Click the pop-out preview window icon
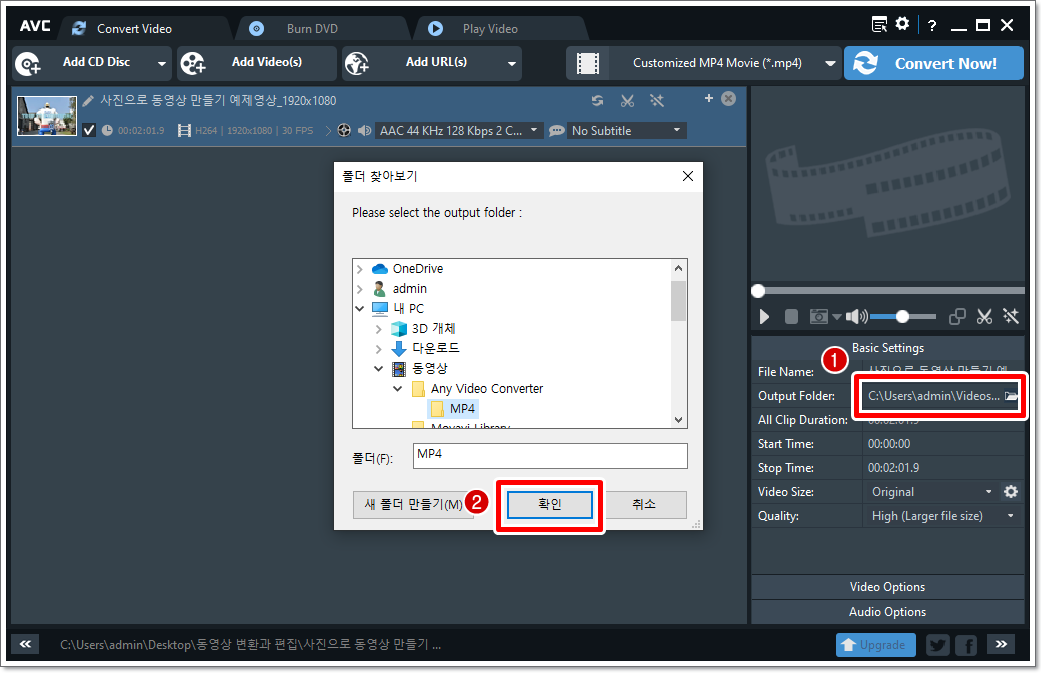Image resolution: width=1042 pixels, height=673 pixels. pos(957,317)
